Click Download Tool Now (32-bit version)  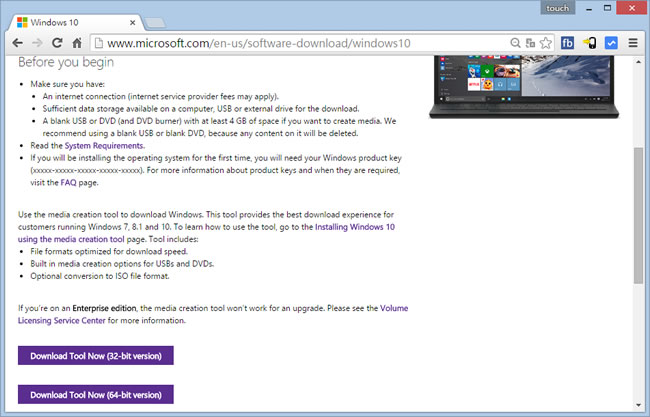[x=96, y=356]
